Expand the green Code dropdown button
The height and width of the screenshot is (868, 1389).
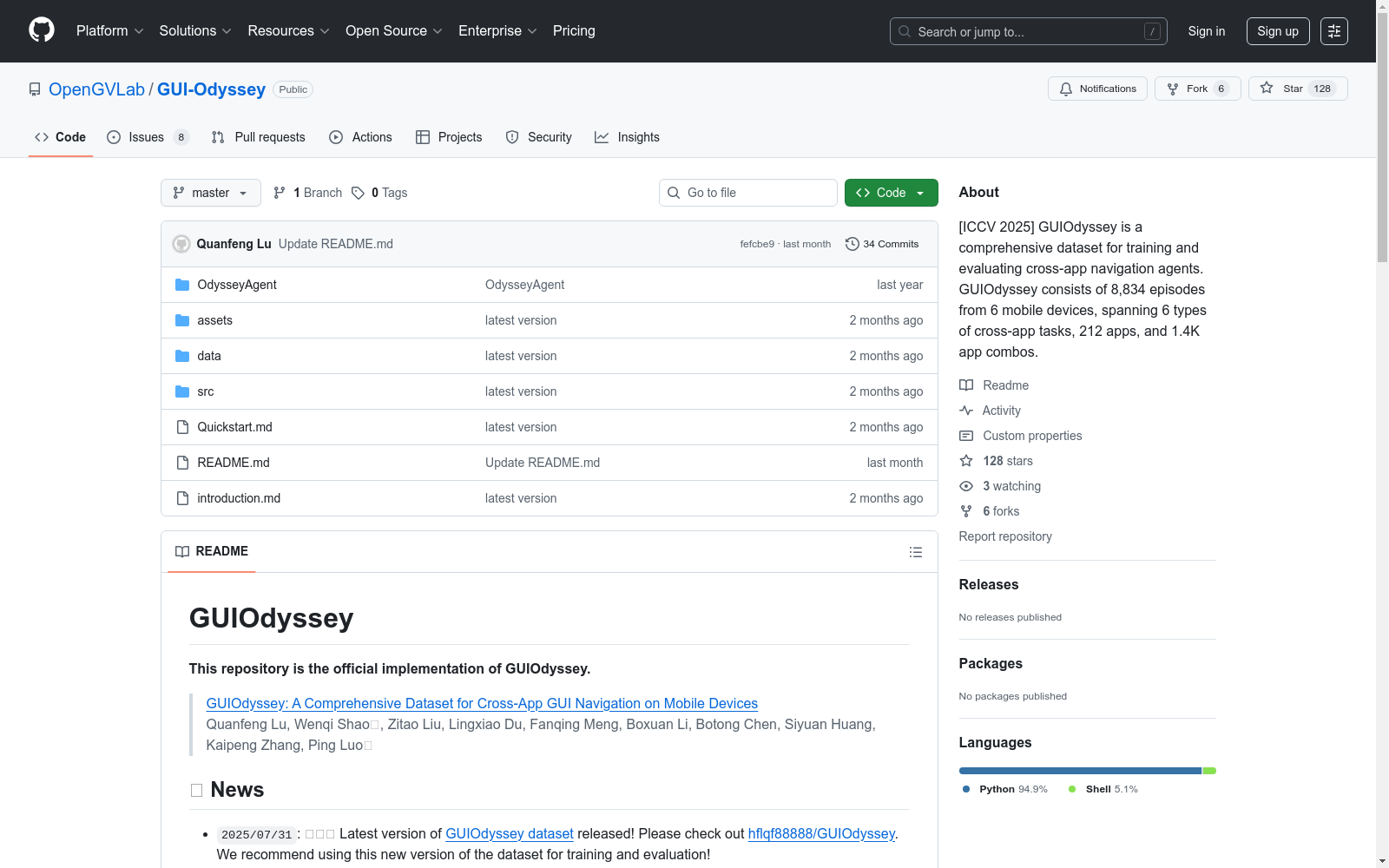892,193
